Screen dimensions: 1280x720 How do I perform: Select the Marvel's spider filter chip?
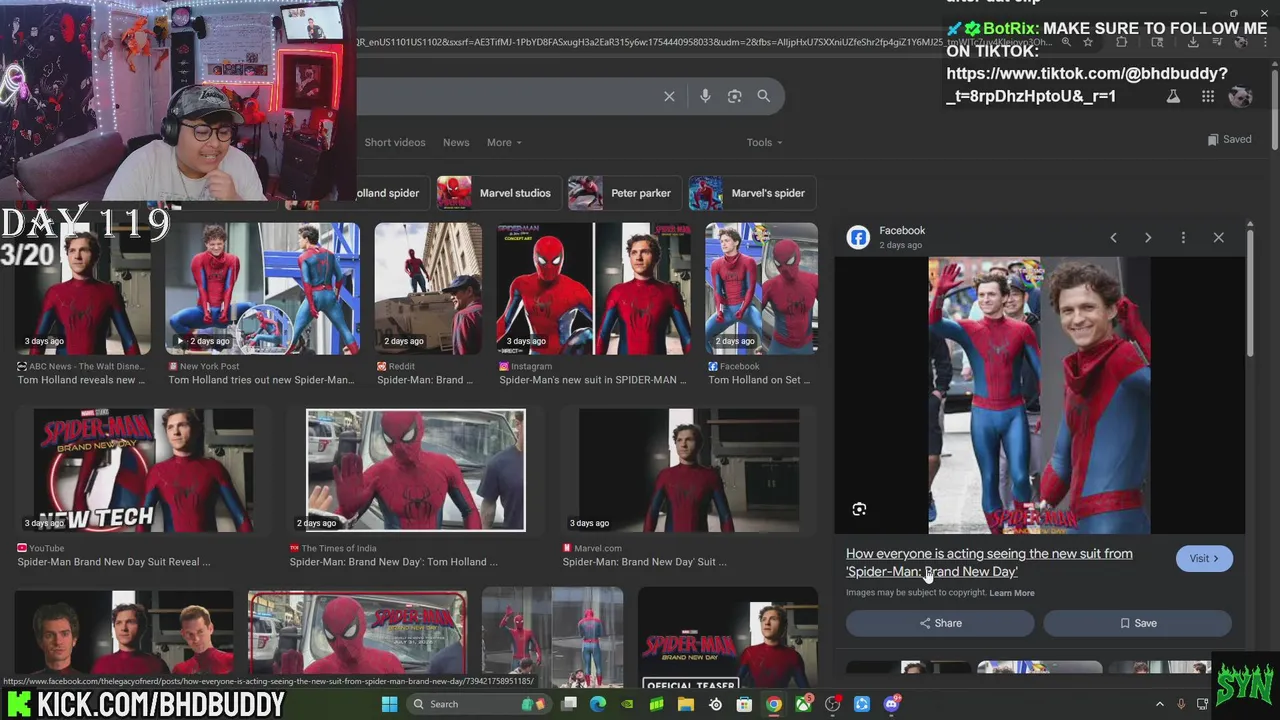[x=752, y=193]
